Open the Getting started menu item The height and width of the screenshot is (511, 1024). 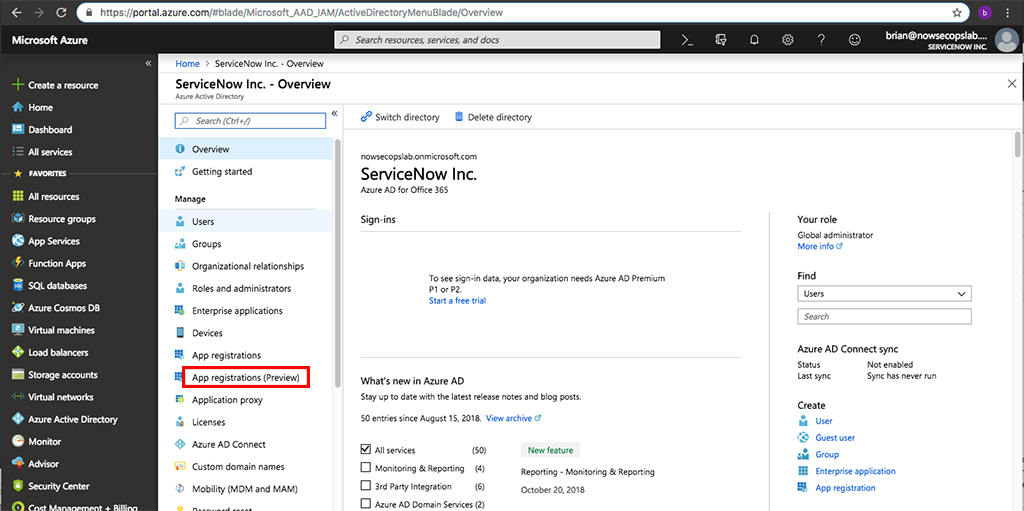point(245,171)
